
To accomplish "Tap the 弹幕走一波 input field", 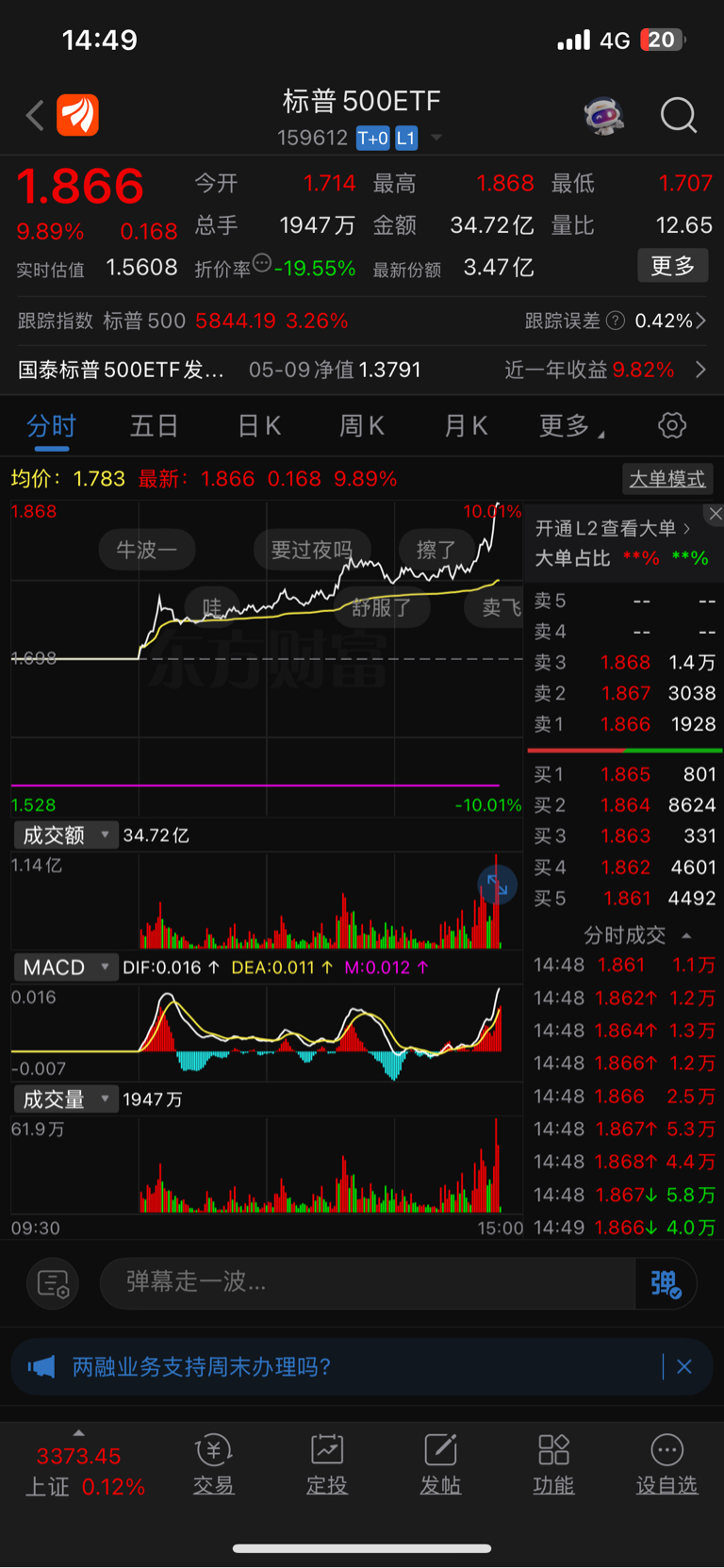I will pos(368,1282).
